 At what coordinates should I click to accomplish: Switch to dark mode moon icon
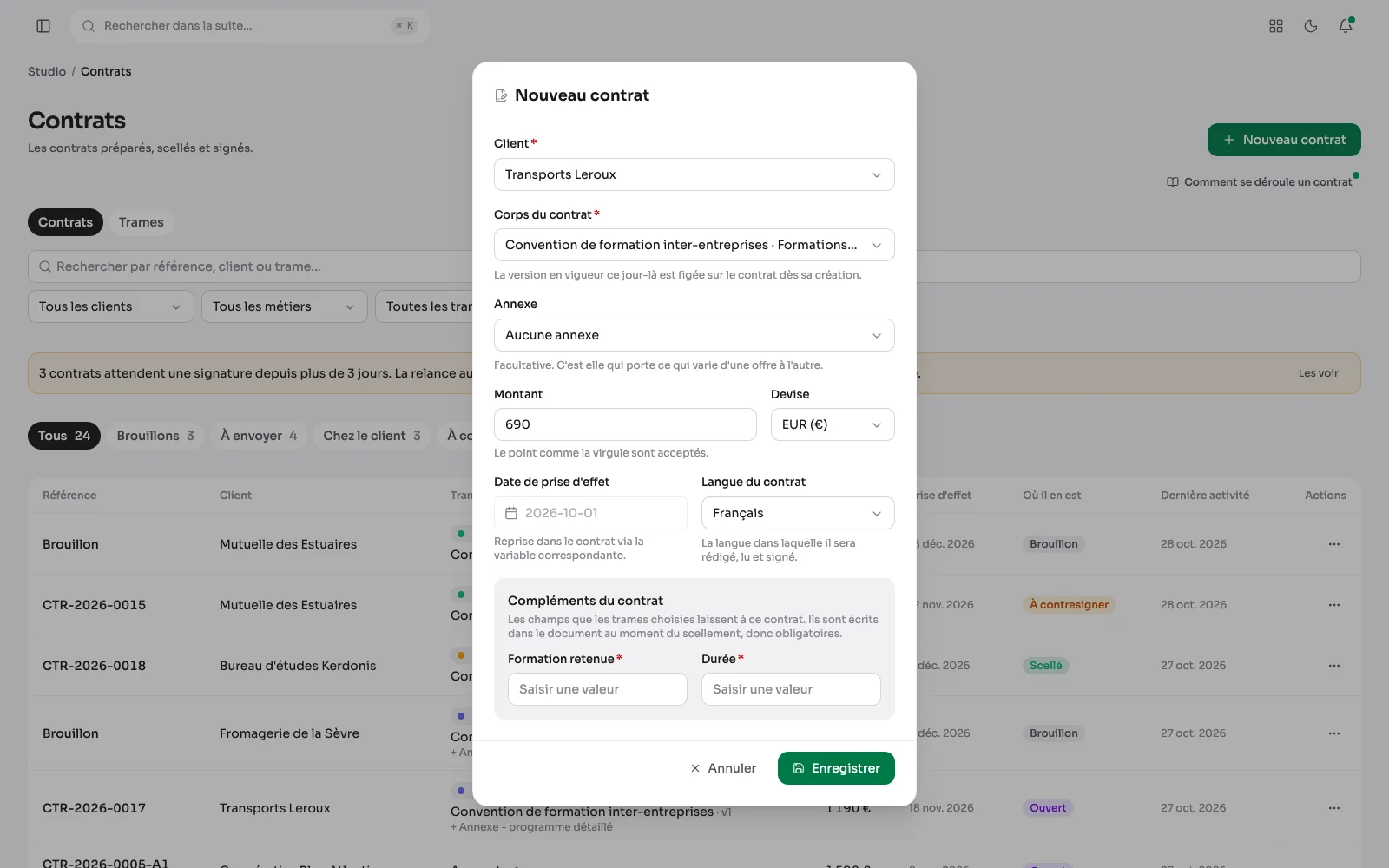(1311, 26)
